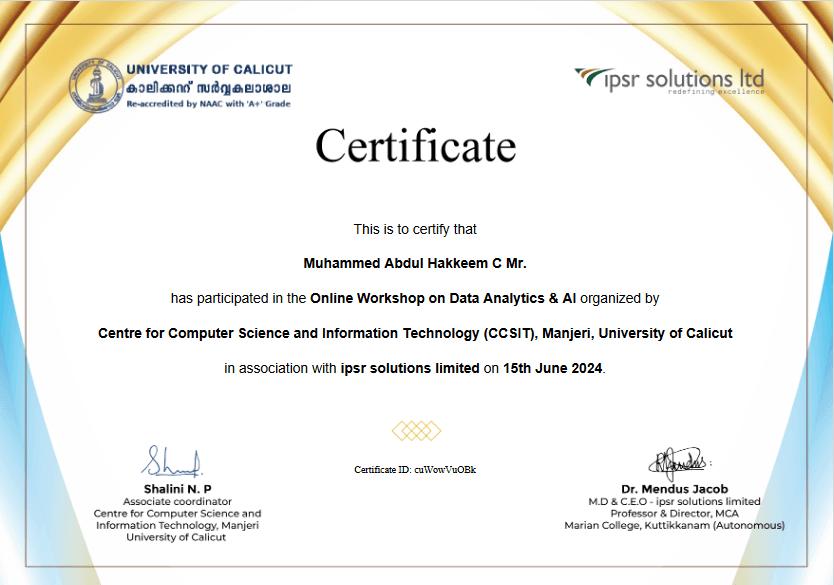Click Dr. Mendus Jacob's handwritten signature

point(678,462)
